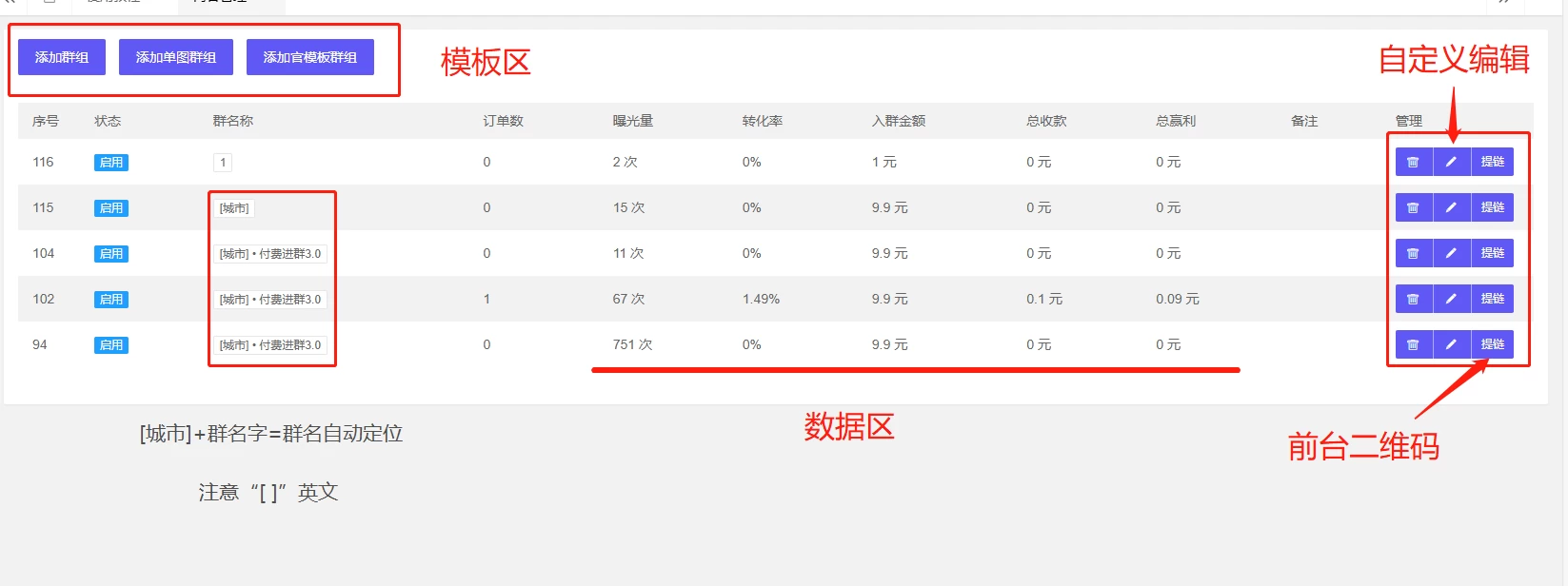Click the 群名称 column header
Viewport: 1568px width, 586px height.
coord(233,121)
